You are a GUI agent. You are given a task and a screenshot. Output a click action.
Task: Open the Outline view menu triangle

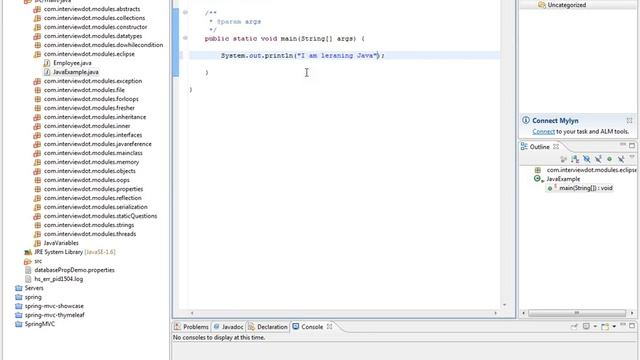(x=632, y=157)
